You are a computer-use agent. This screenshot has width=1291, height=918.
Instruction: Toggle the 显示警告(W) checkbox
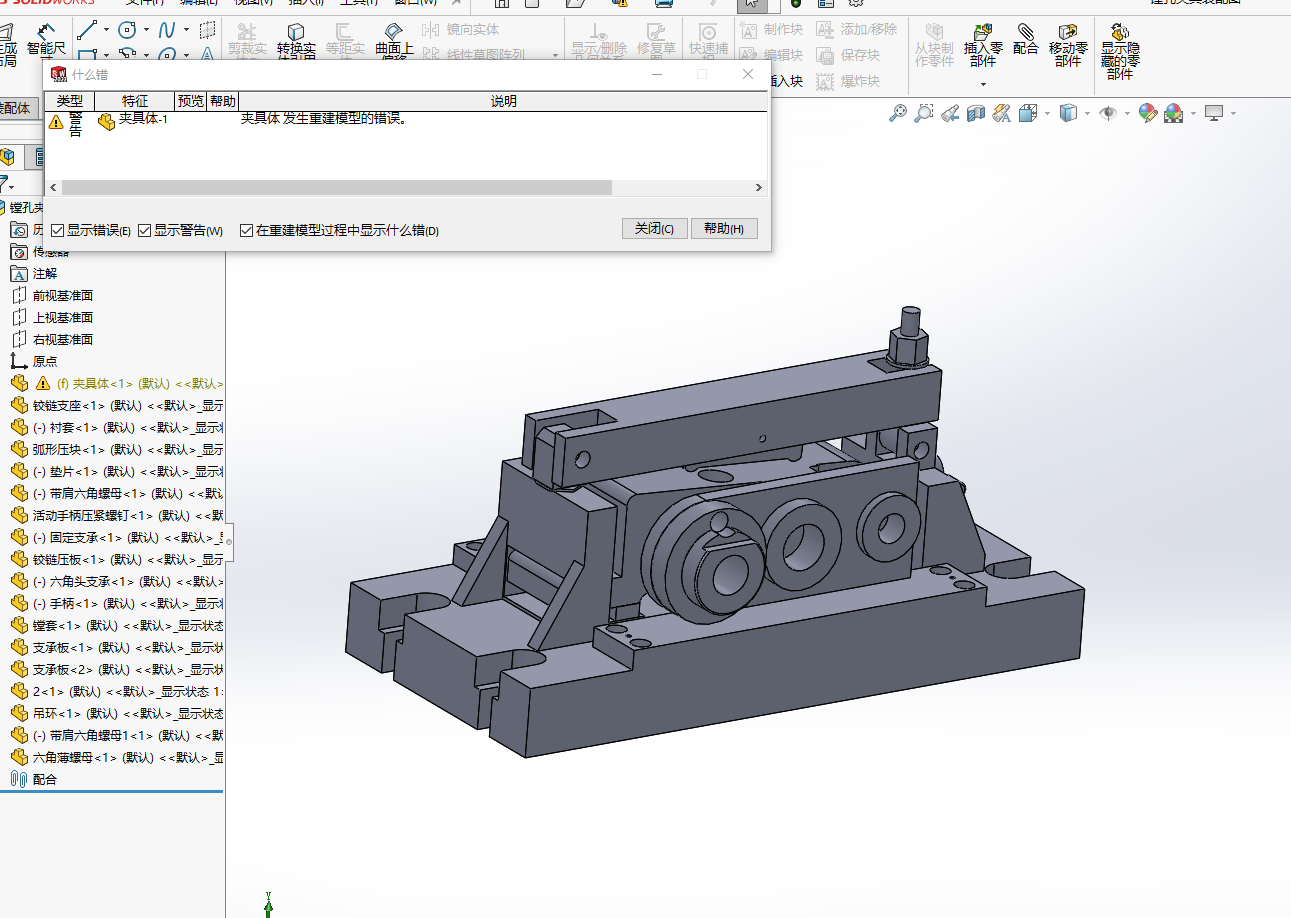click(144, 231)
